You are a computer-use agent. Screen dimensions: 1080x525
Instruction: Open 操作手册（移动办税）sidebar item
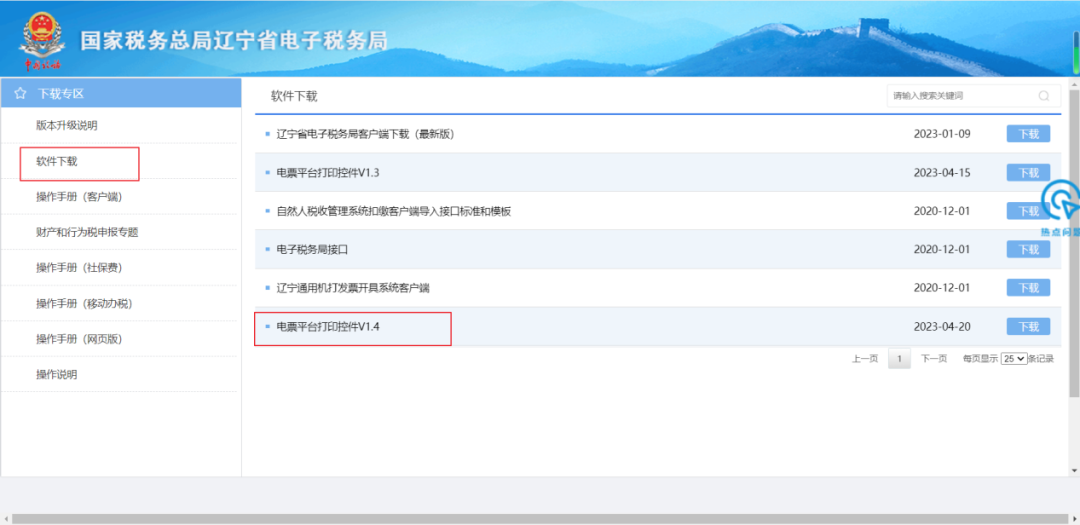pyautogui.click(x=84, y=304)
